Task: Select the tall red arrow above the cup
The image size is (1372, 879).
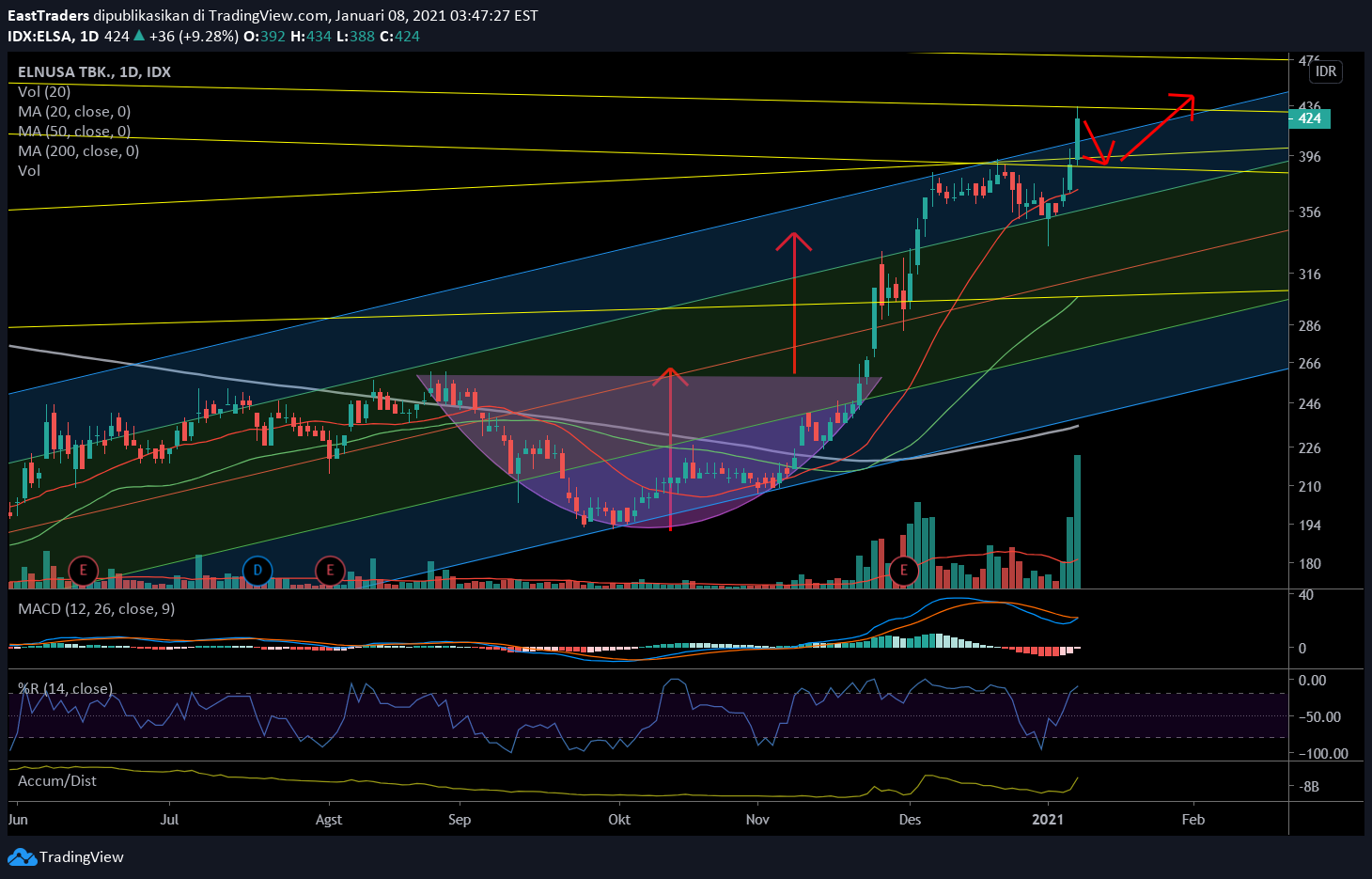Action: pos(794,301)
